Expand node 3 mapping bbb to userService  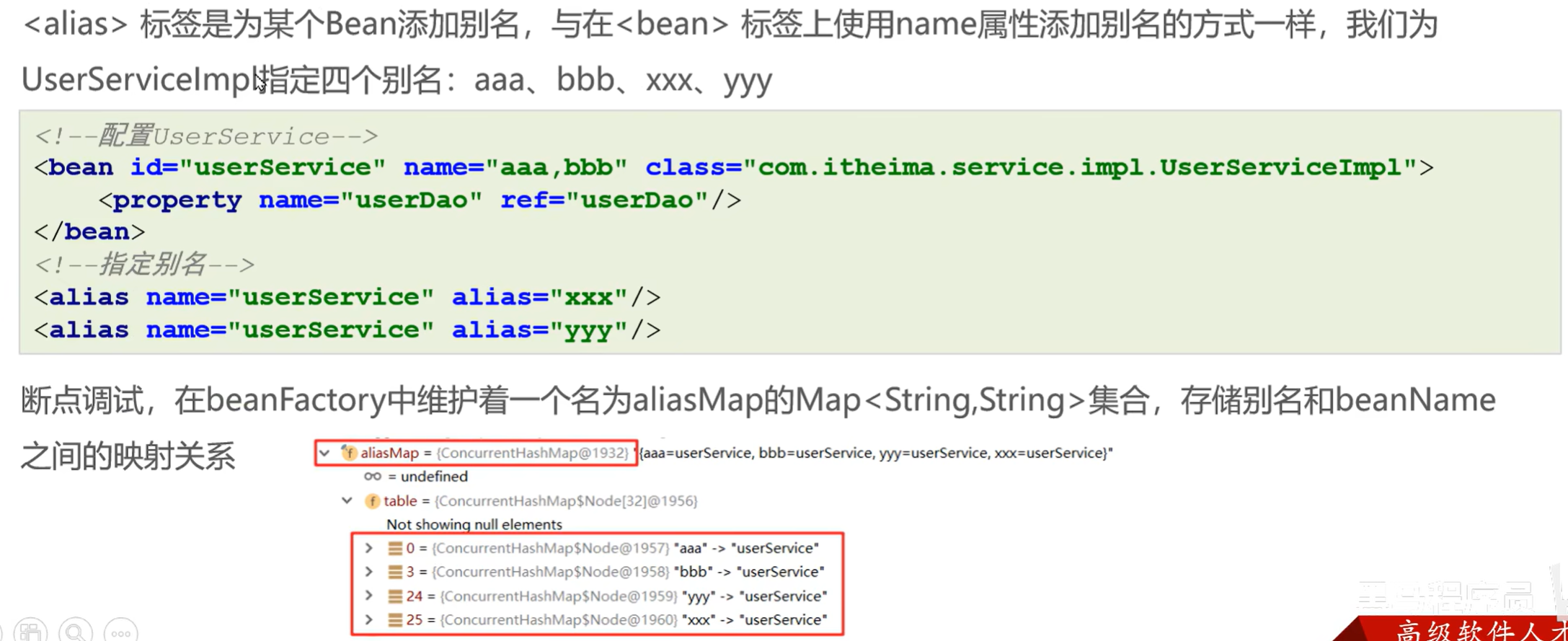point(369,573)
